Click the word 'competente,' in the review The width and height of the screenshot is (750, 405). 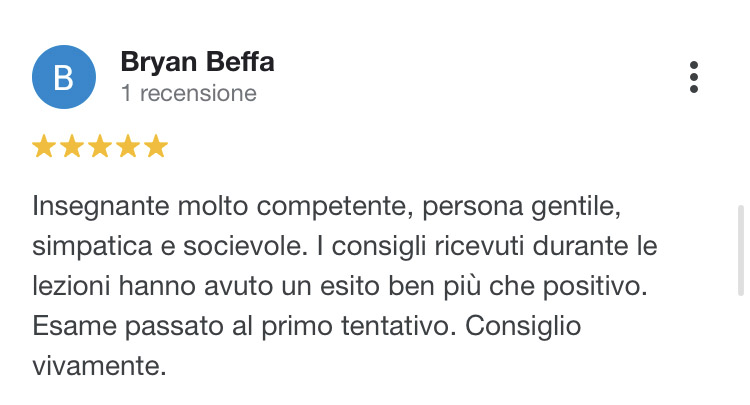coord(335,207)
